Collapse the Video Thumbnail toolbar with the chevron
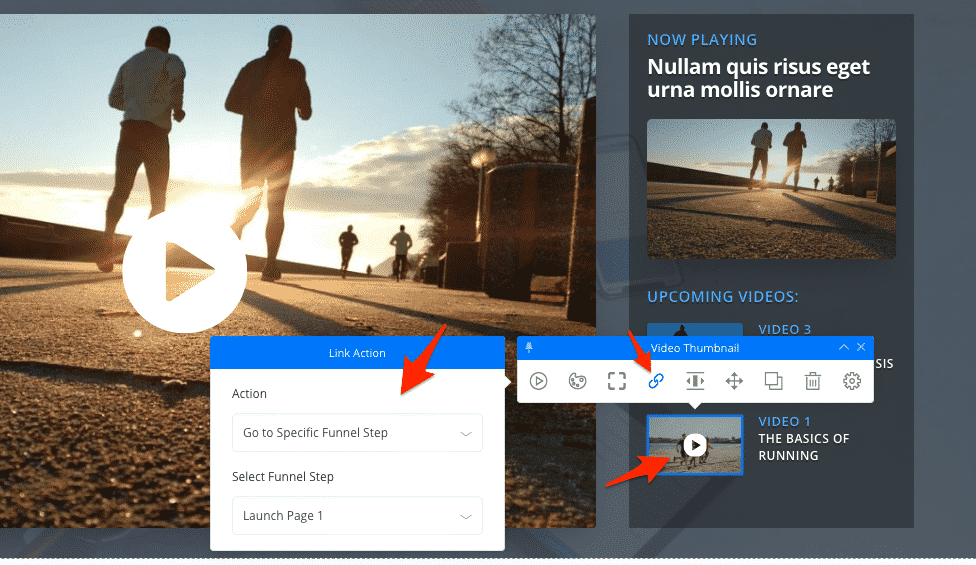The height and width of the screenshot is (565, 976). click(843, 347)
